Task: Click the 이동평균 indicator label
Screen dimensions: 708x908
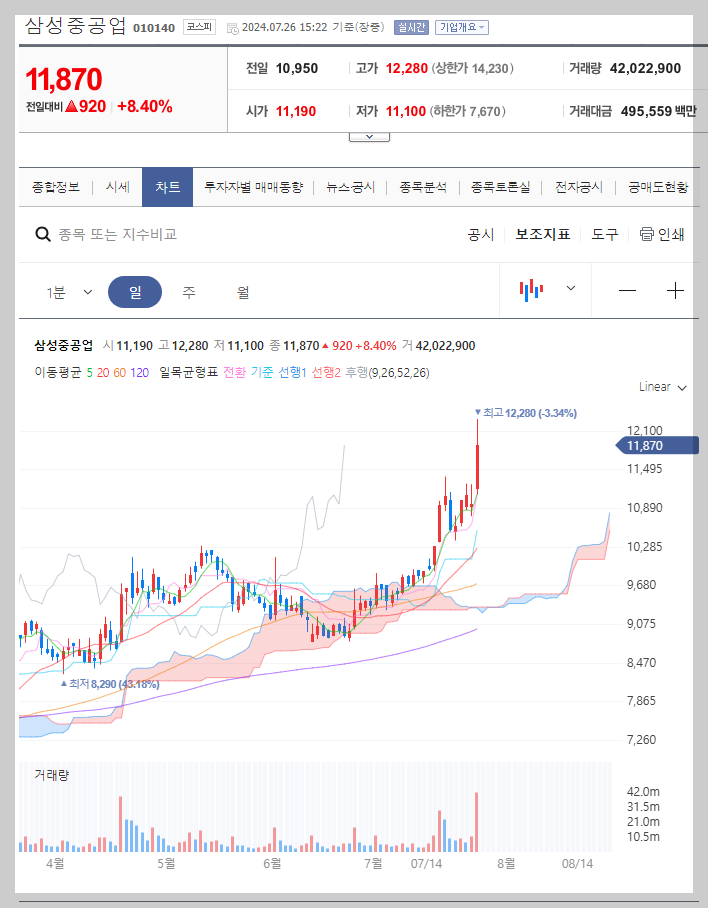Action: point(58,372)
